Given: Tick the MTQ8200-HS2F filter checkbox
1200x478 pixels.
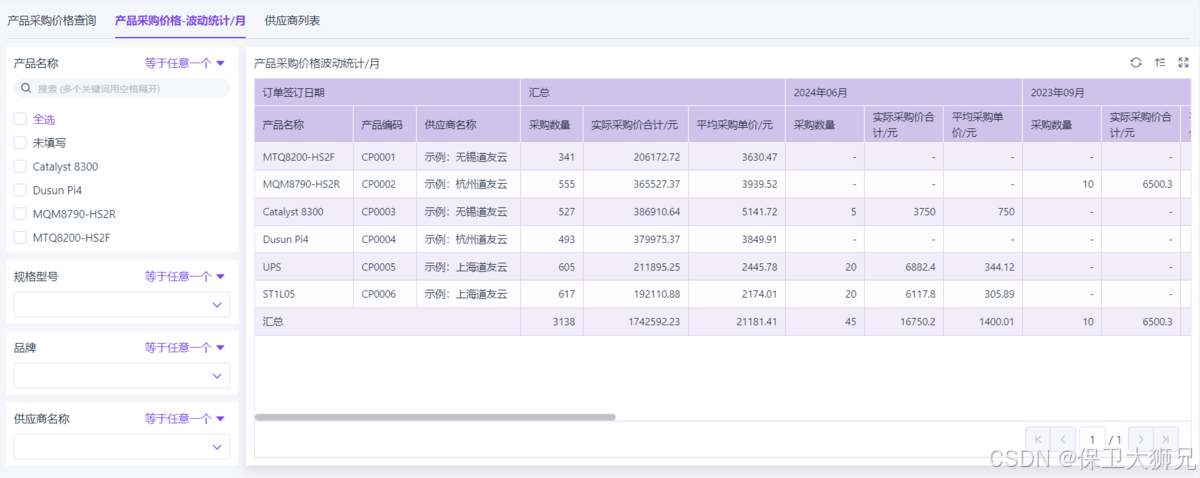Looking at the screenshot, I should 20,238.
